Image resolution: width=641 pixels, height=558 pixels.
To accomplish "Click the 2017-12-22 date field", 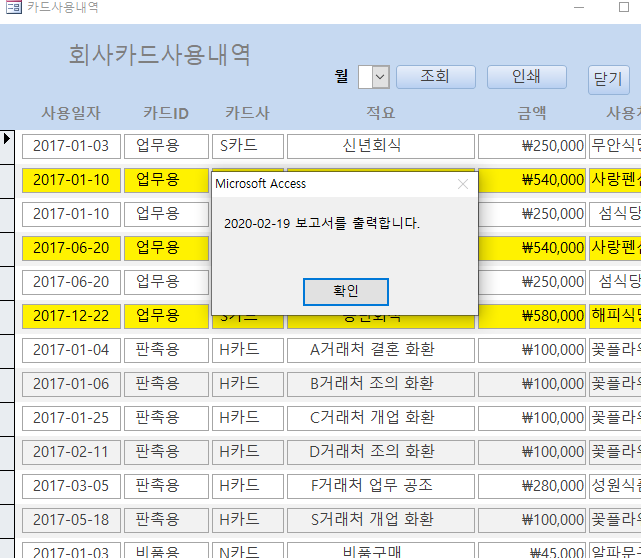I will (x=72, y=316).
